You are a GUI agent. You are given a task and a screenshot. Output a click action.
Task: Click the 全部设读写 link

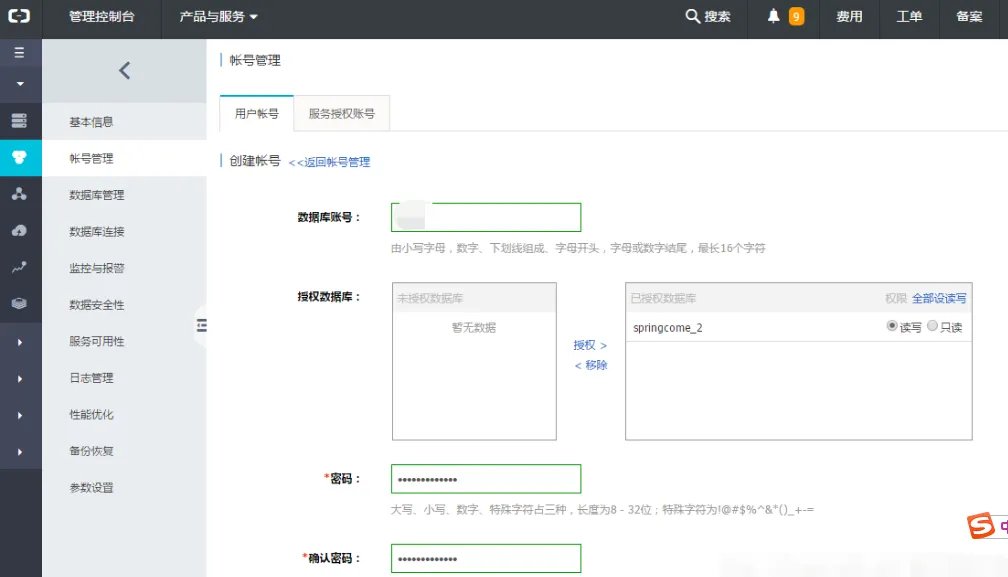(x=939, y=298)
